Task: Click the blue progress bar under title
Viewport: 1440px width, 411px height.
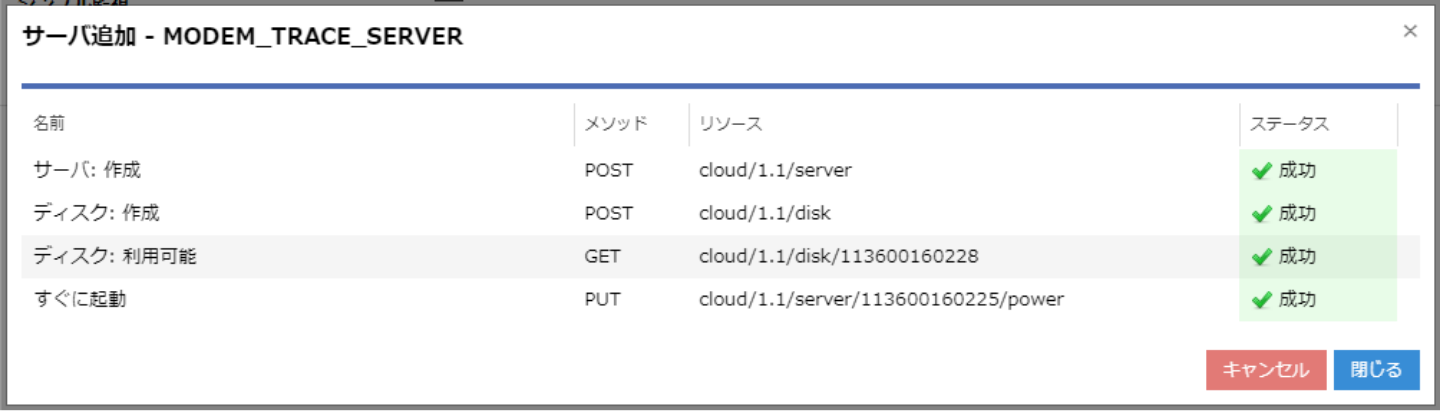Action: pyautogui.click(x=720, y=86)
